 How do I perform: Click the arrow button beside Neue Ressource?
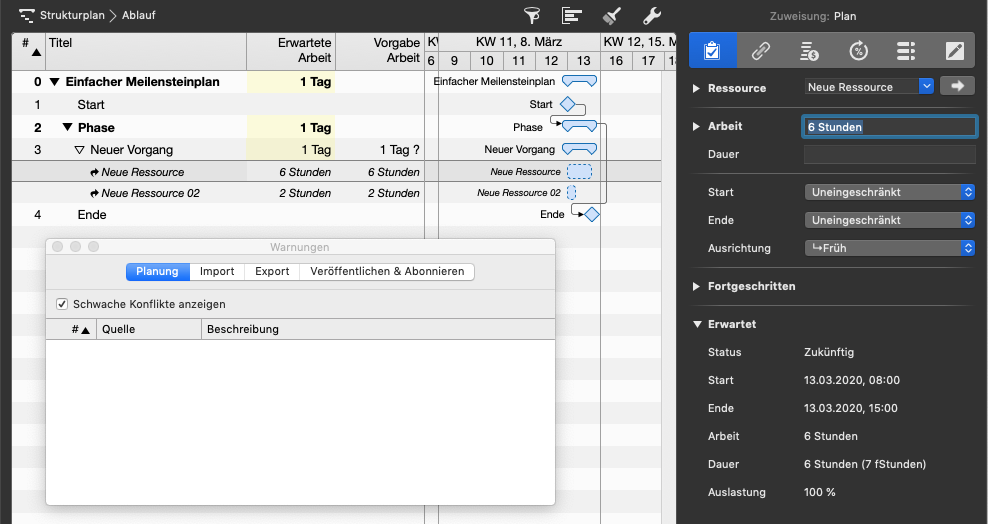957,87
